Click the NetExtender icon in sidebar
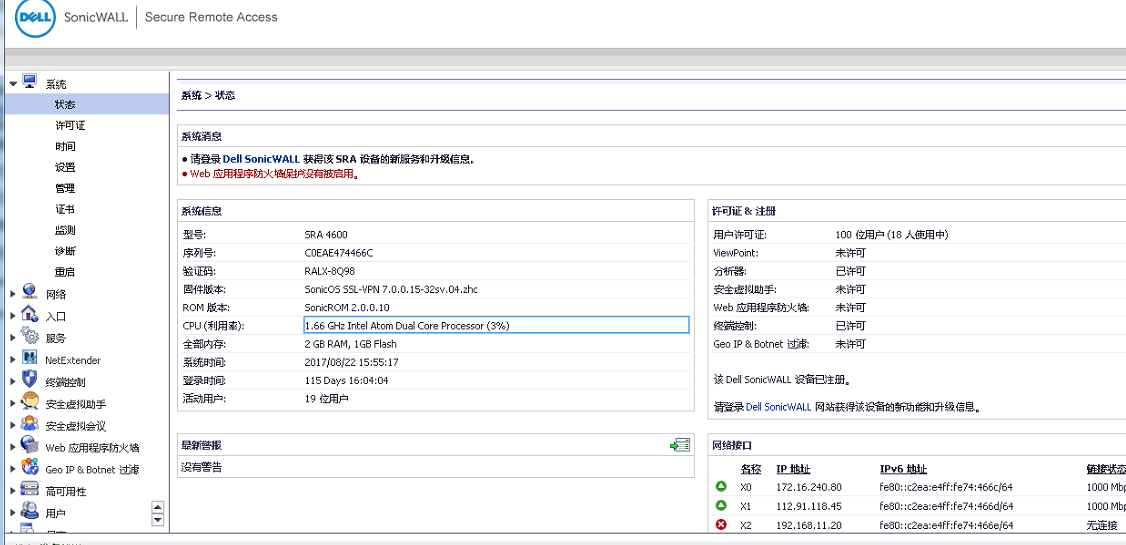Screen dimensions: 1126x545 [x=30, y=359]
